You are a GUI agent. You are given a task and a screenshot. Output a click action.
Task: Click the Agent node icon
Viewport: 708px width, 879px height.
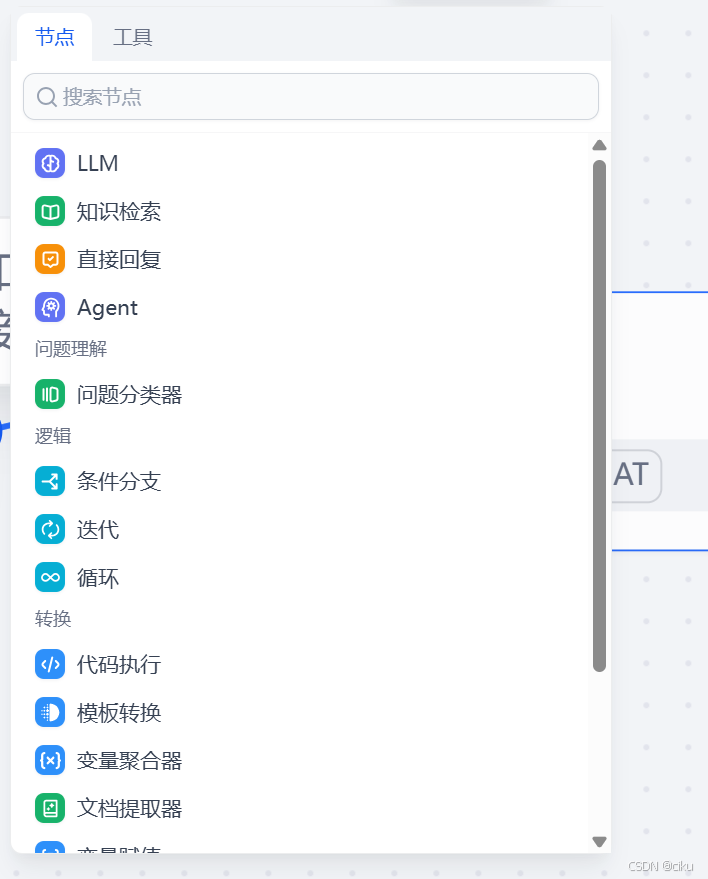click(50, 307)
